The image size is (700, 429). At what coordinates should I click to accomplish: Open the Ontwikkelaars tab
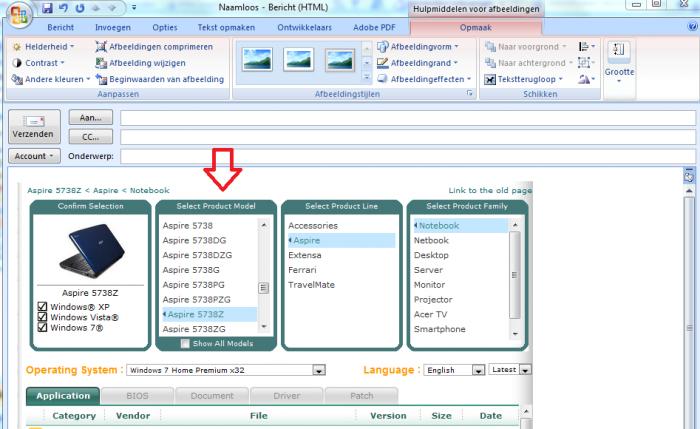click(x=304, y=27)
